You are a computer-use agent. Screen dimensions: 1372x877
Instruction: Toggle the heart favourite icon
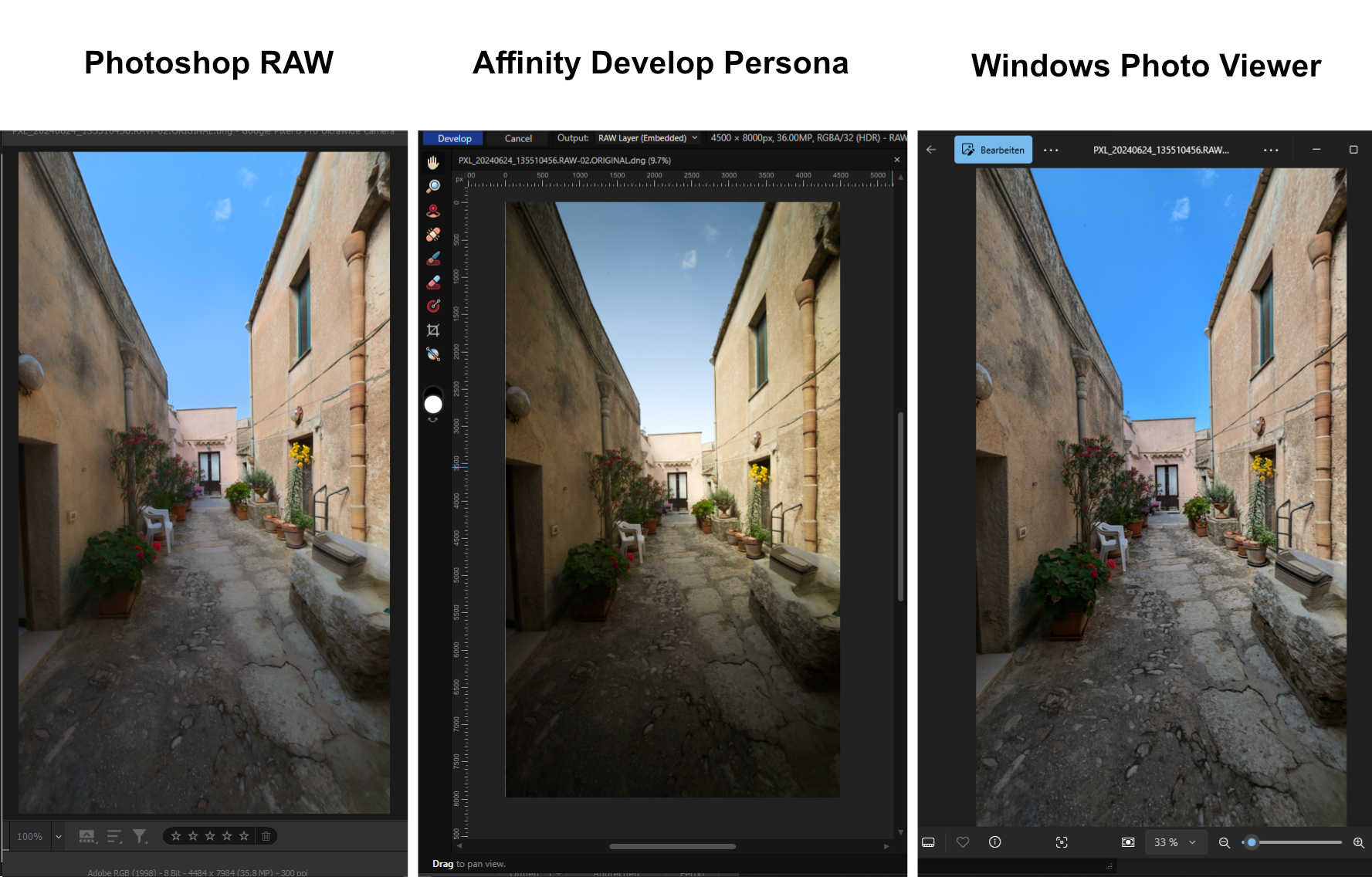click(x=963, y=842)
